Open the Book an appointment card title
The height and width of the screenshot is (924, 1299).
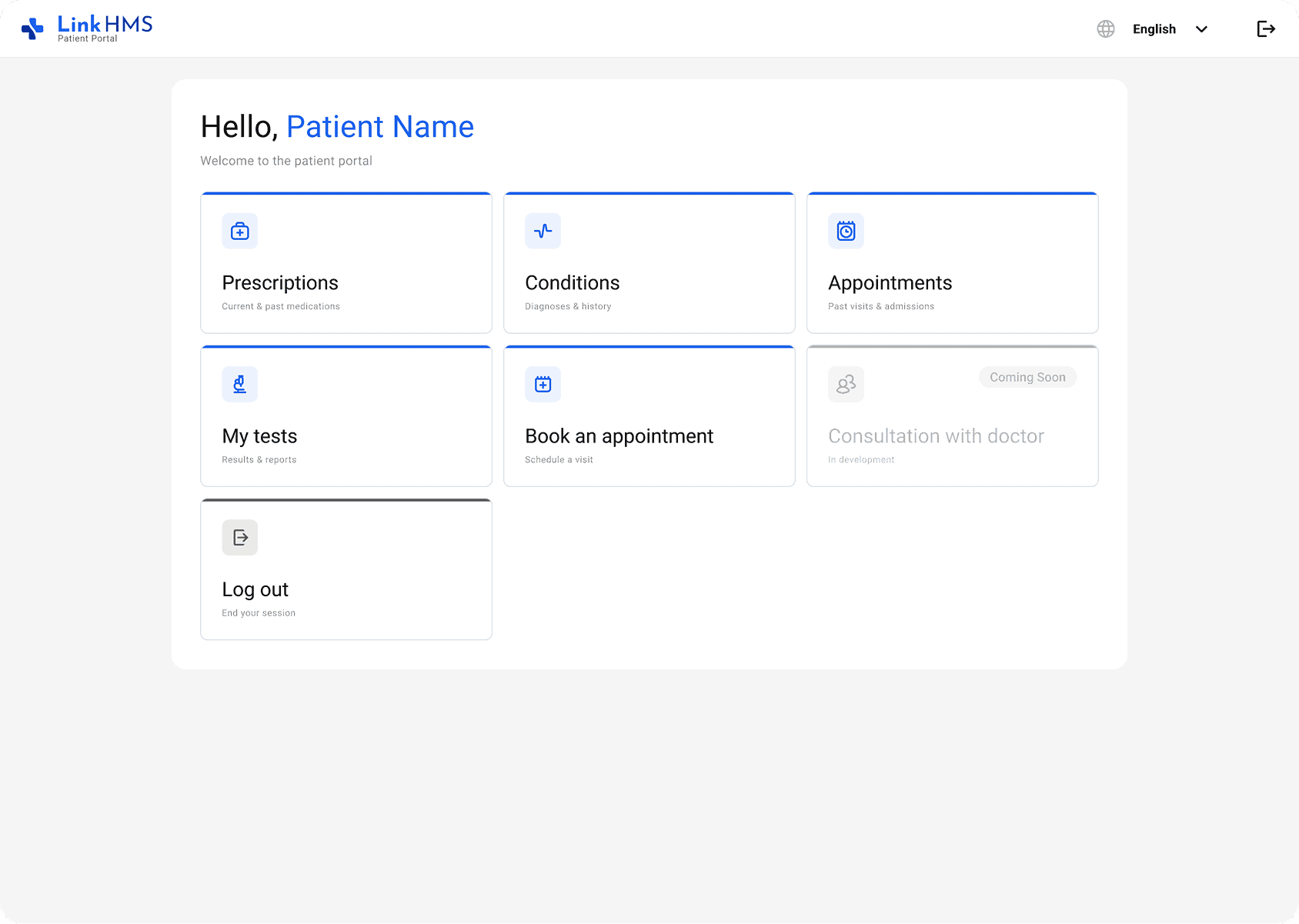point(619,436)
